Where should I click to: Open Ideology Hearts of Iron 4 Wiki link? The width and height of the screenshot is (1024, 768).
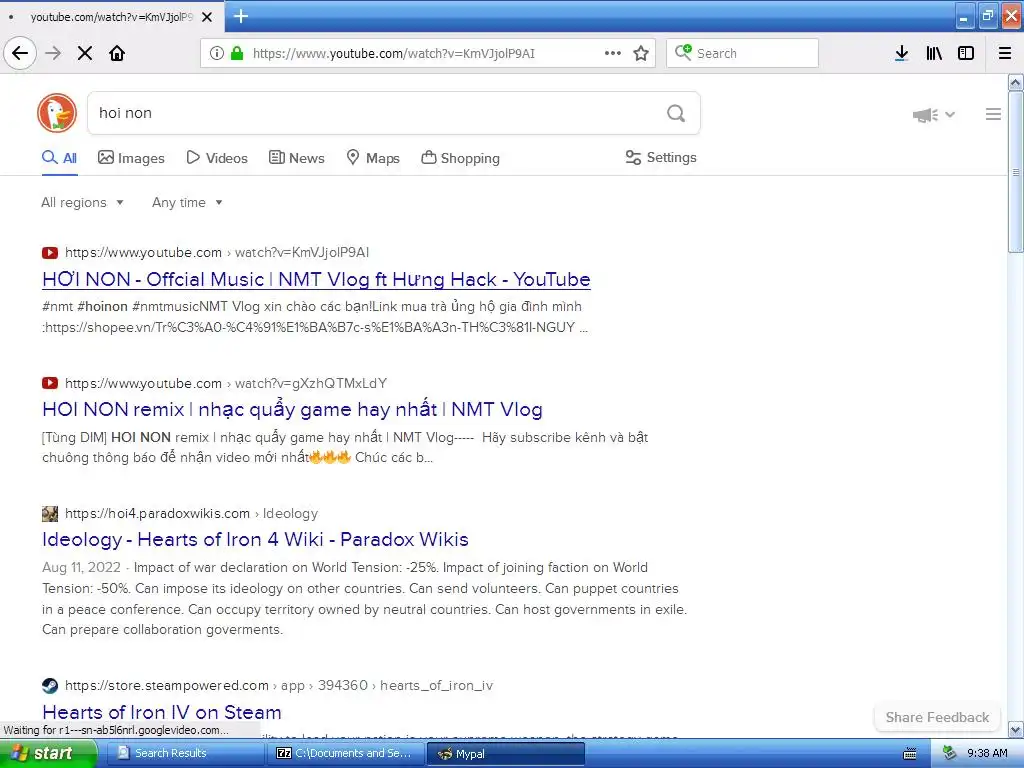coord(255,539)
